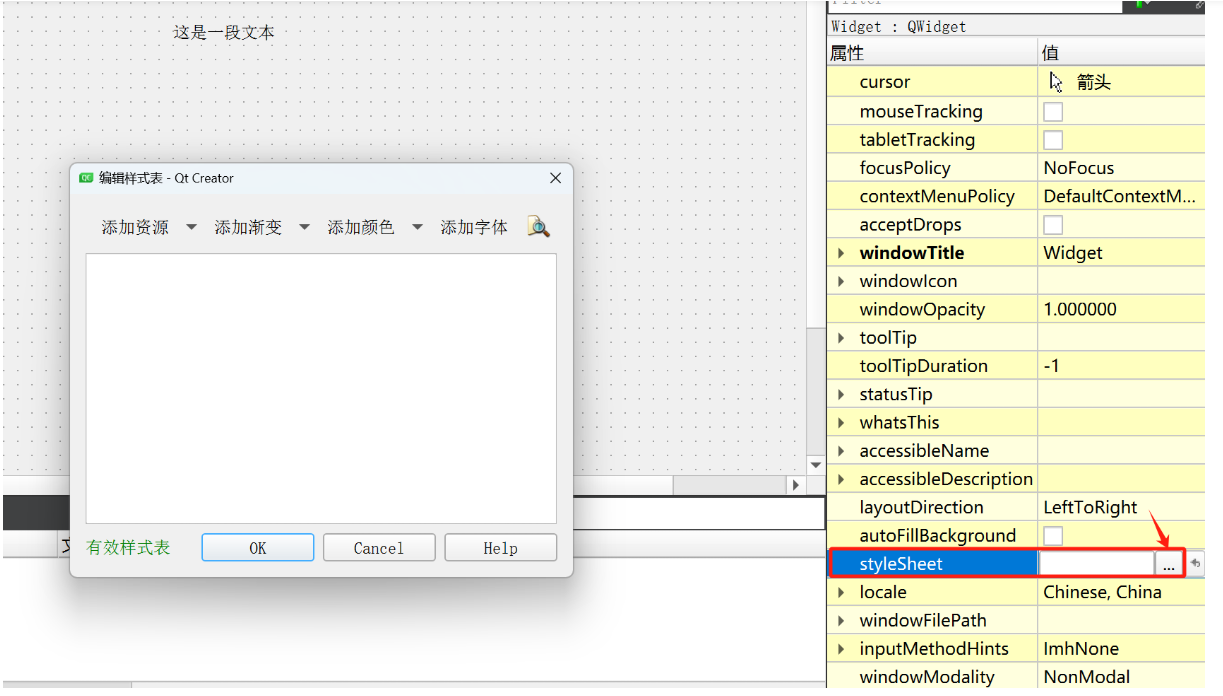1223x696 pixels.
Task: Click the 1.000000 opacity value
Action: [1080, 309]
